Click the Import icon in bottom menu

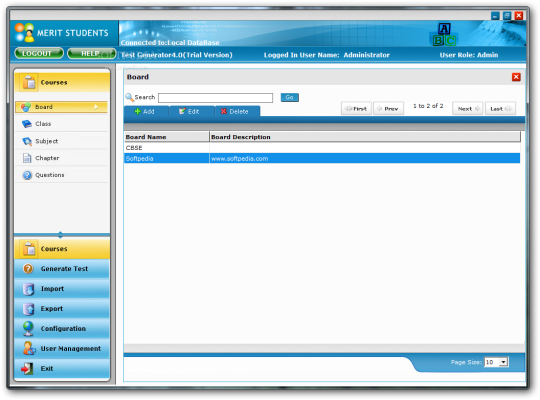pos(28,289)
